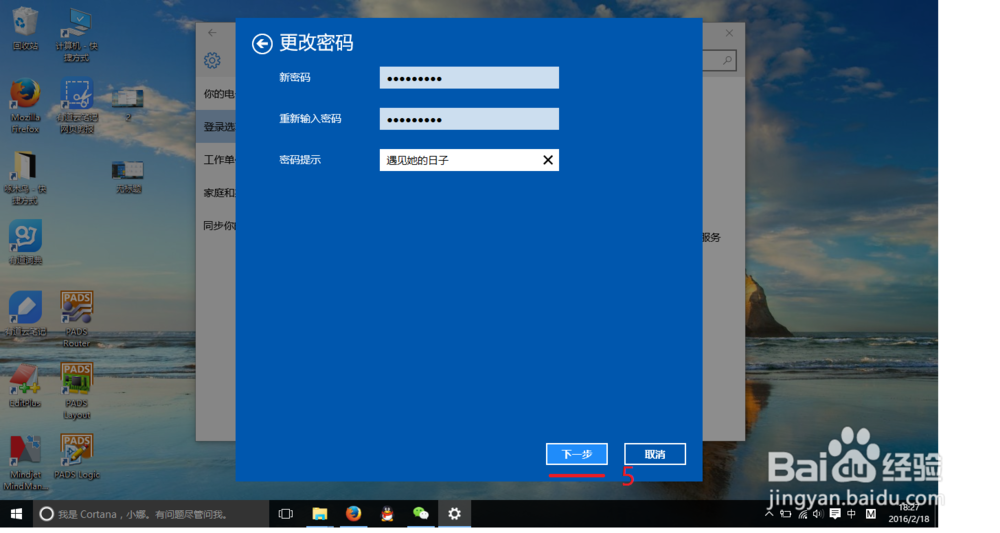The image size is (1000, 533).
Task: Select the Mindjet MindManager desktop icon
Action: pos(25,462)
